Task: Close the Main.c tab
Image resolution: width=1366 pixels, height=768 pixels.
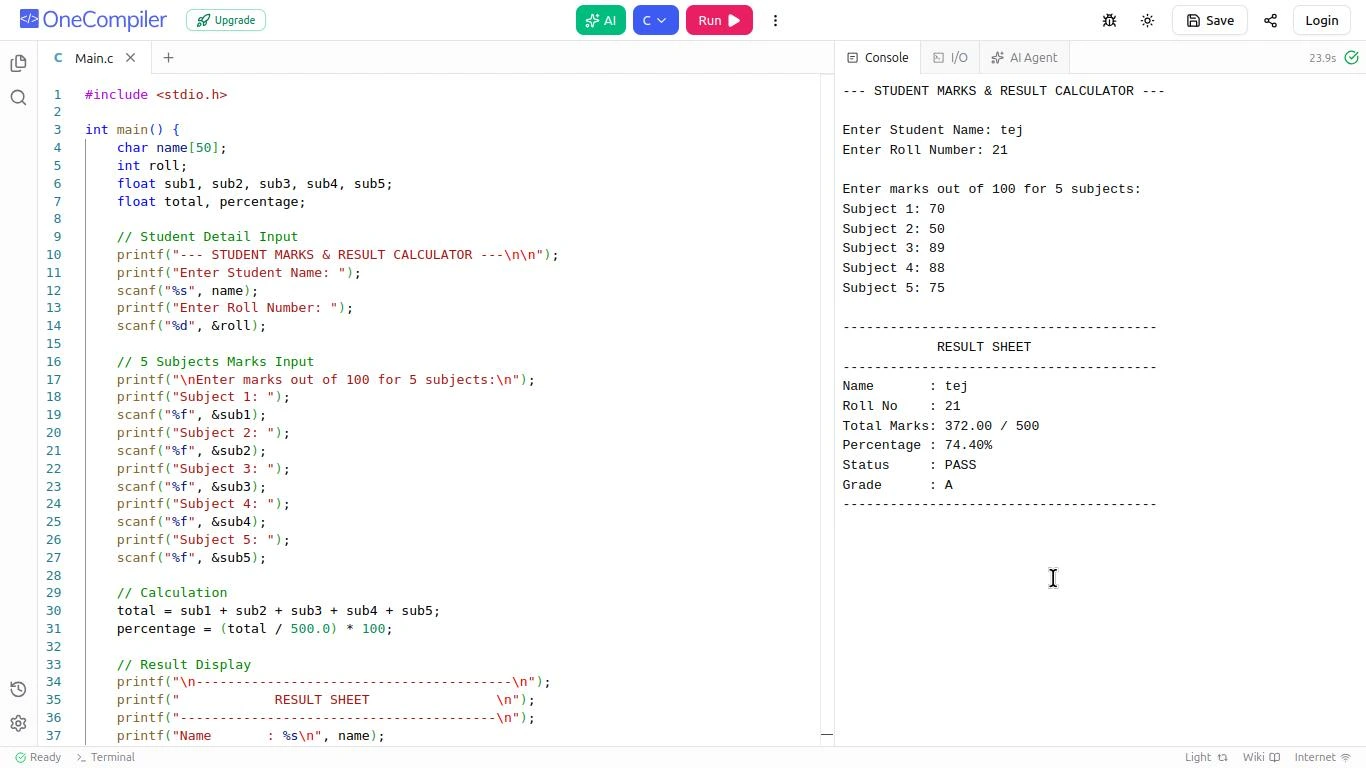Action: tap(130, 58)
